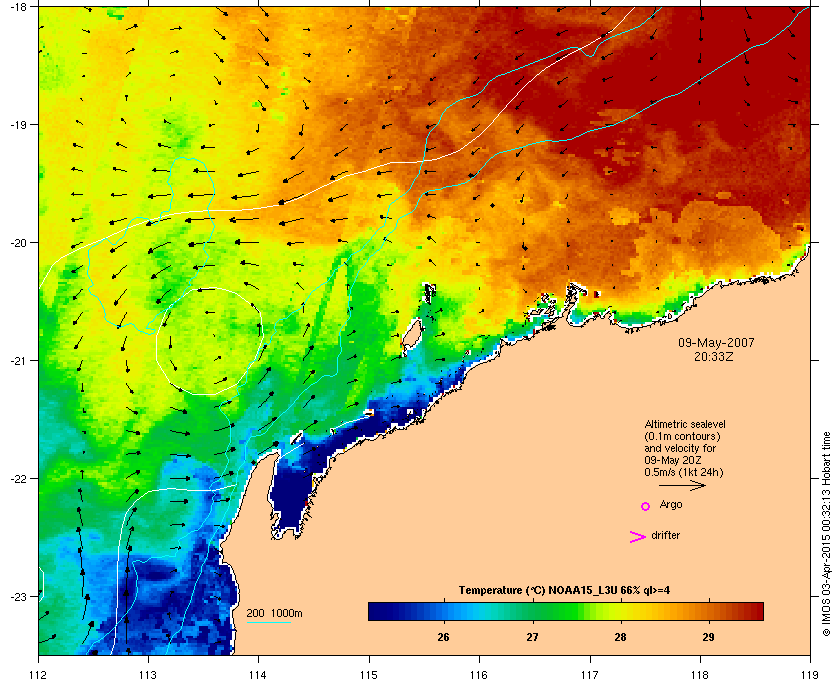Click the cyan bathymetry legend line
This screenshot has height=680, width=840.
point(268,623)
